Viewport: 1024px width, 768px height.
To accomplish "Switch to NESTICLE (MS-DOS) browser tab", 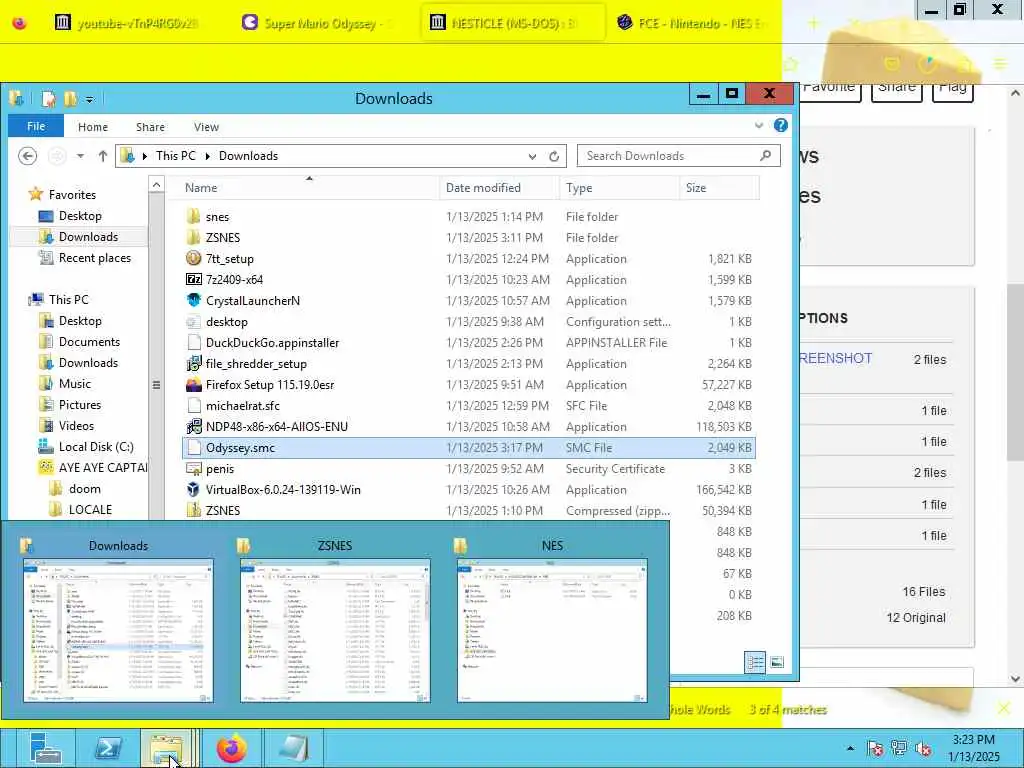I will tap(513, 23).
